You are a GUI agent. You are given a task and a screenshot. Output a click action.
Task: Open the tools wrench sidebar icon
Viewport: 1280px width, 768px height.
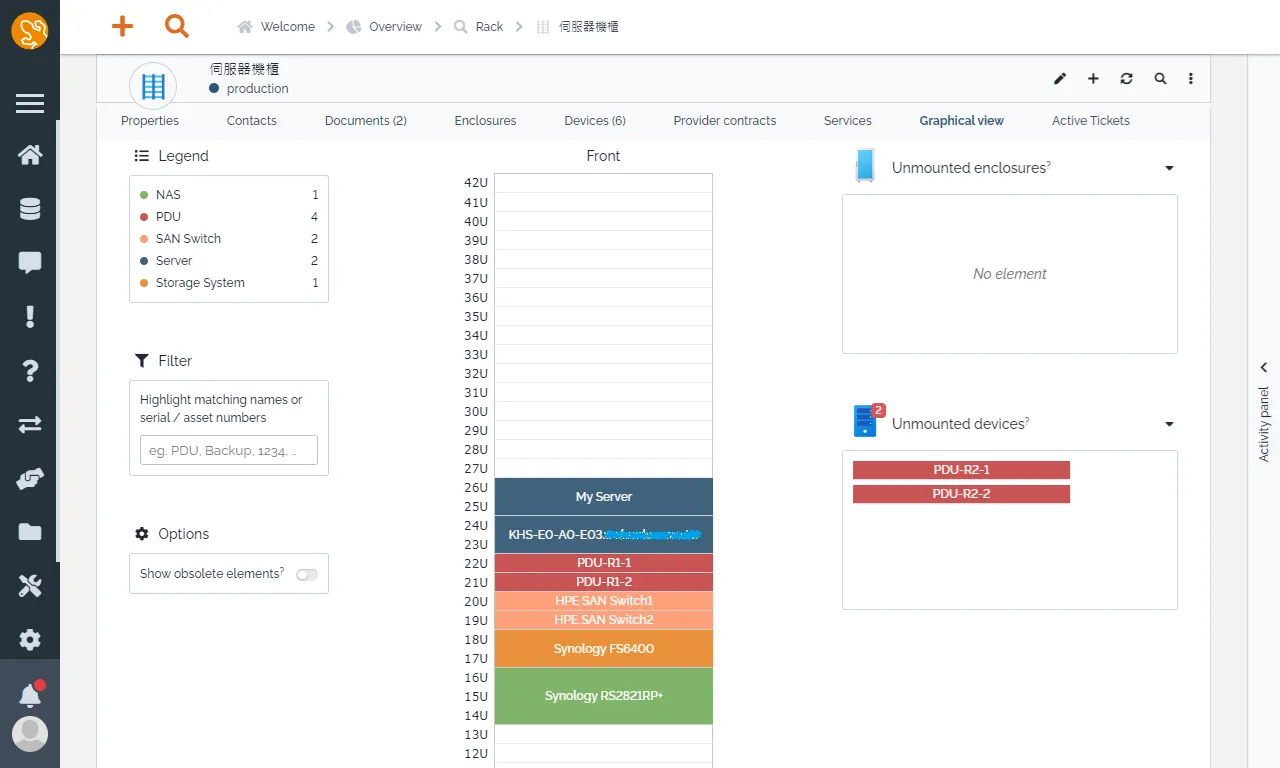pos(30,586)
